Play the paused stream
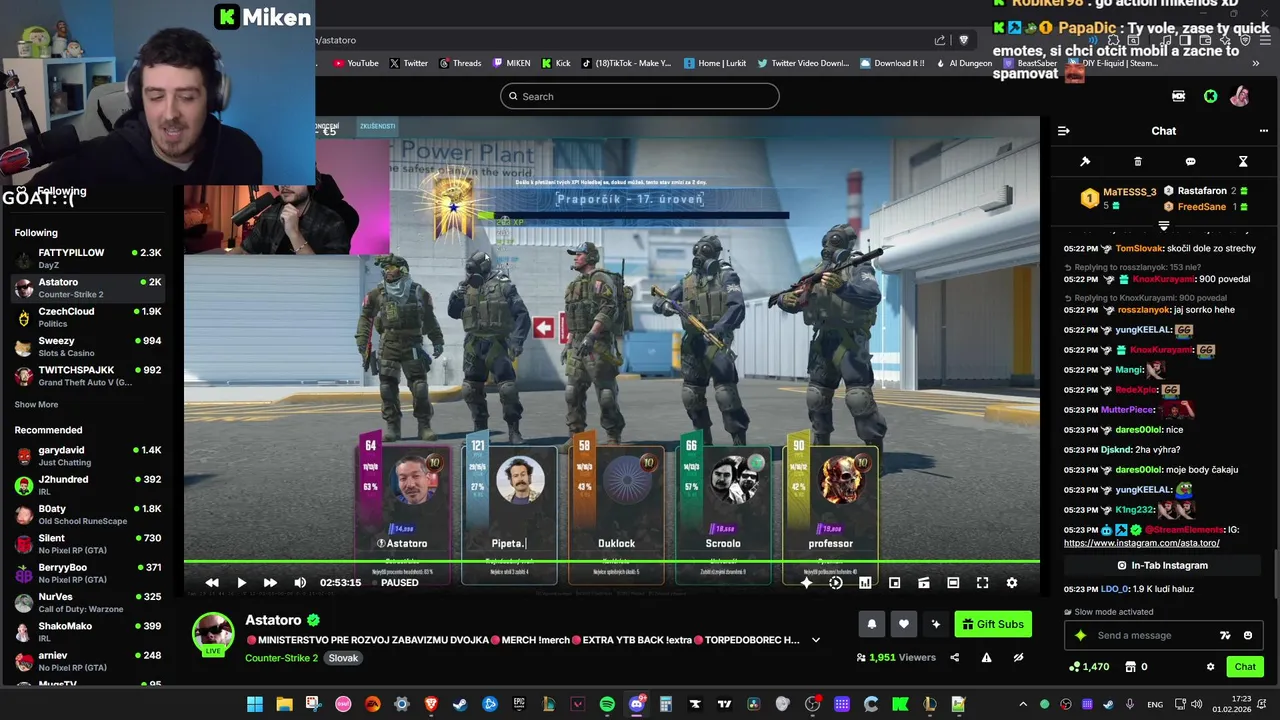This screenshot has height=720, width=1280. [x=241, y=583]
